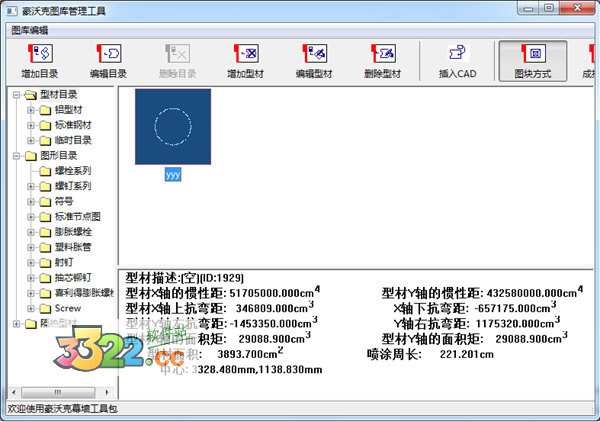Click the 射钉 folder icon

(x=46, y=262)
